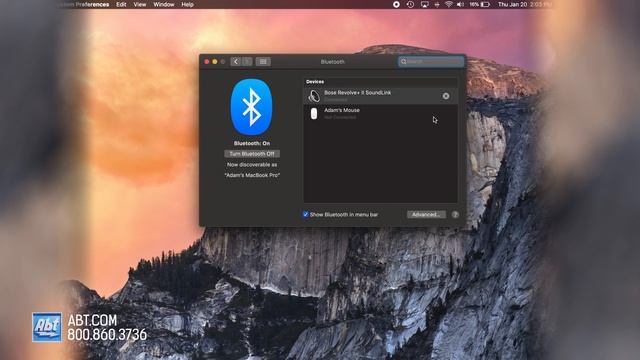Open the Help menu

pos(187,4)
